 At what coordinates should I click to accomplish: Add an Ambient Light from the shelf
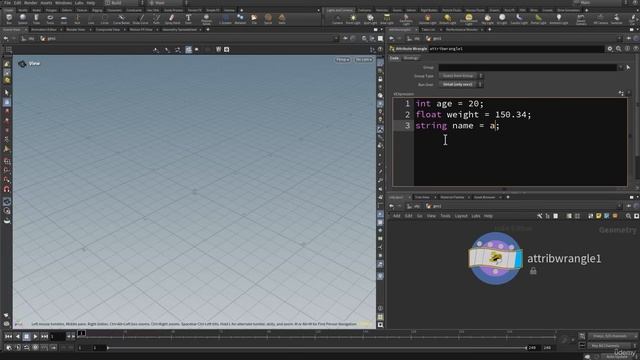(559, 19)
